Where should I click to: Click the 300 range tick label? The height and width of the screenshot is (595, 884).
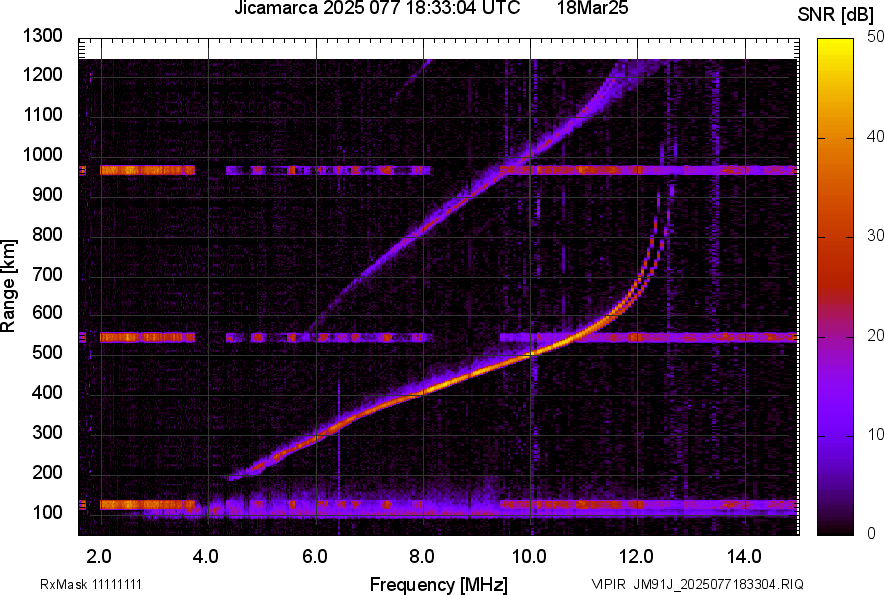[47, 433]
